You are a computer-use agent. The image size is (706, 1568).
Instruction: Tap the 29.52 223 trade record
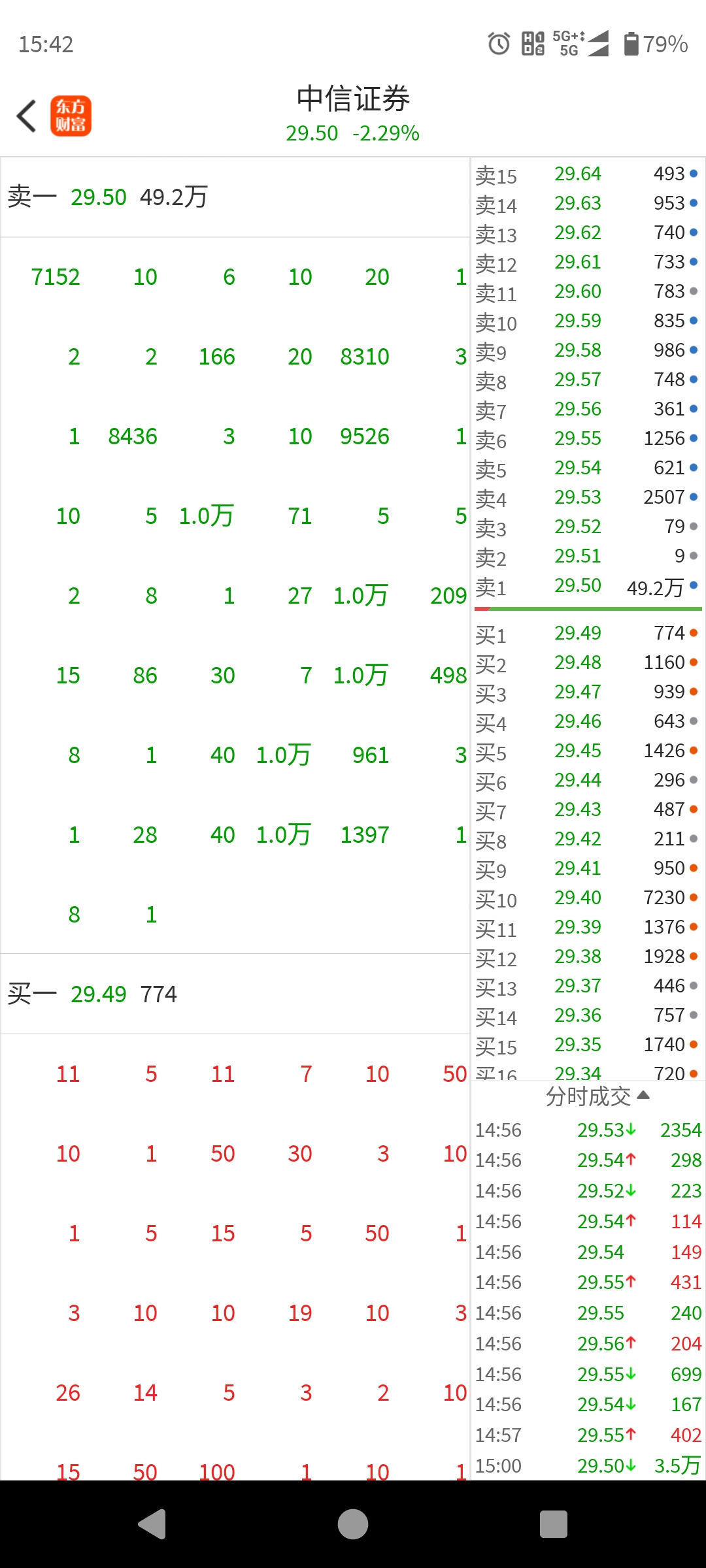(588, 1191)
